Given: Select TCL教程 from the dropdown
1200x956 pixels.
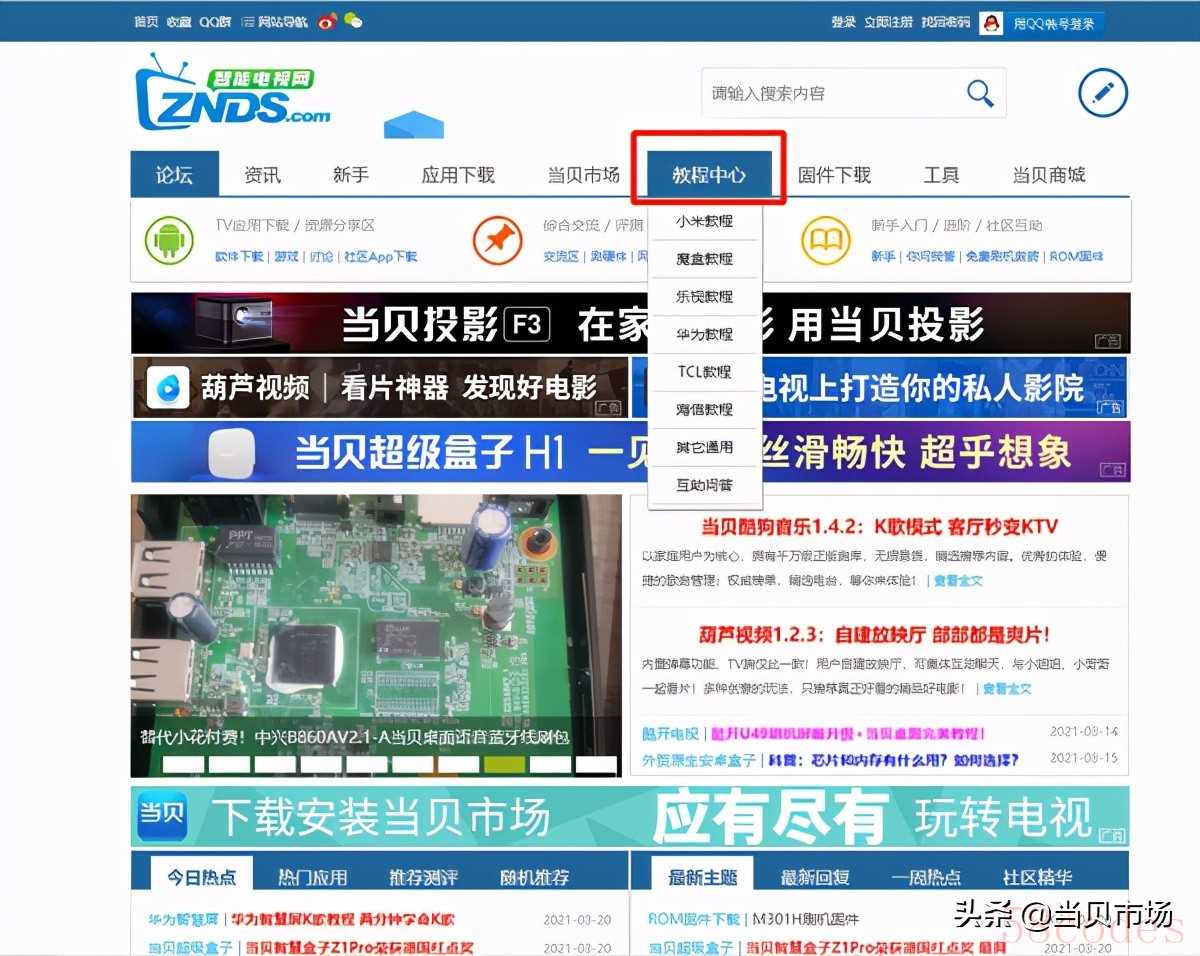Looking at the screenshot, I should pyautogui.click(x=705, y=372).
